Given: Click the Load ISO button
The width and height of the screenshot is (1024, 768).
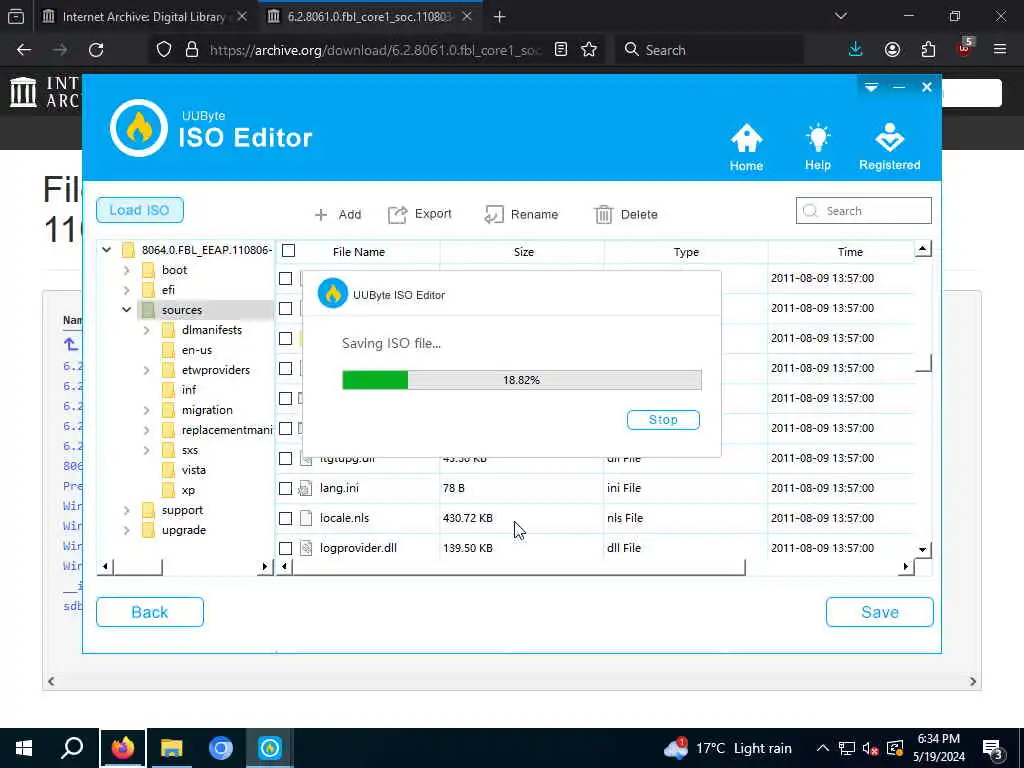Looking at the screenshot, I should coord(140,210).
